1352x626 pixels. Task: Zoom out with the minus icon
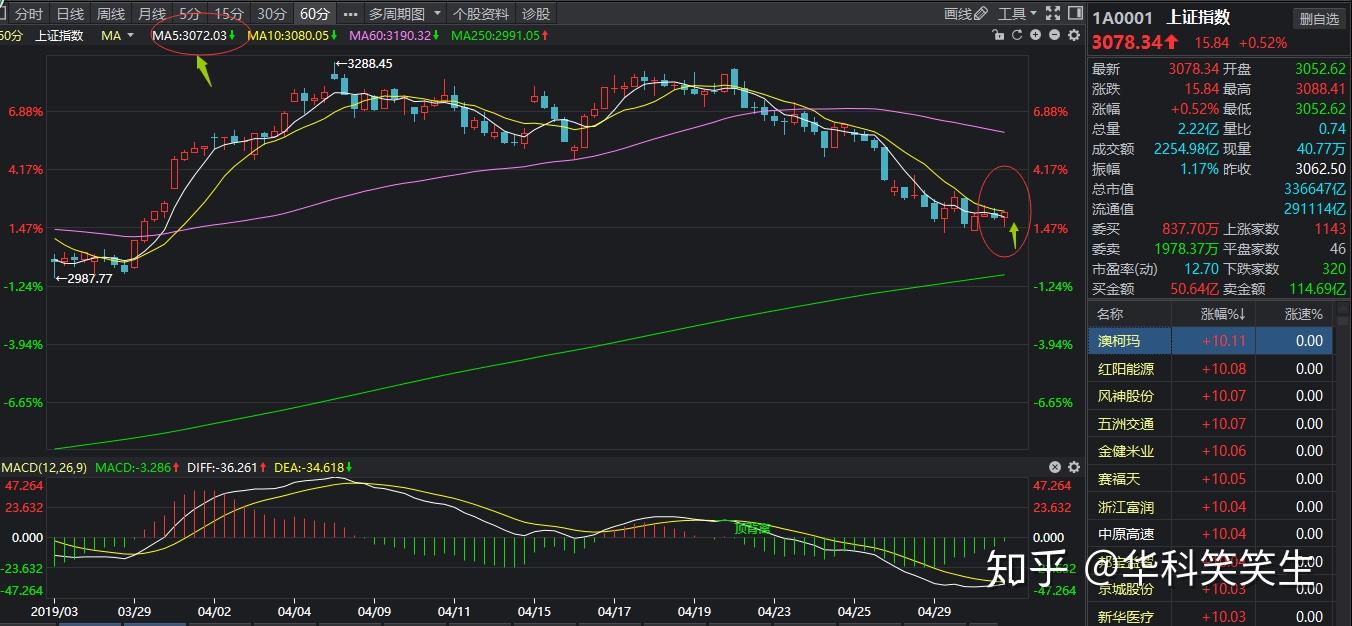(x=1055, y=35)
